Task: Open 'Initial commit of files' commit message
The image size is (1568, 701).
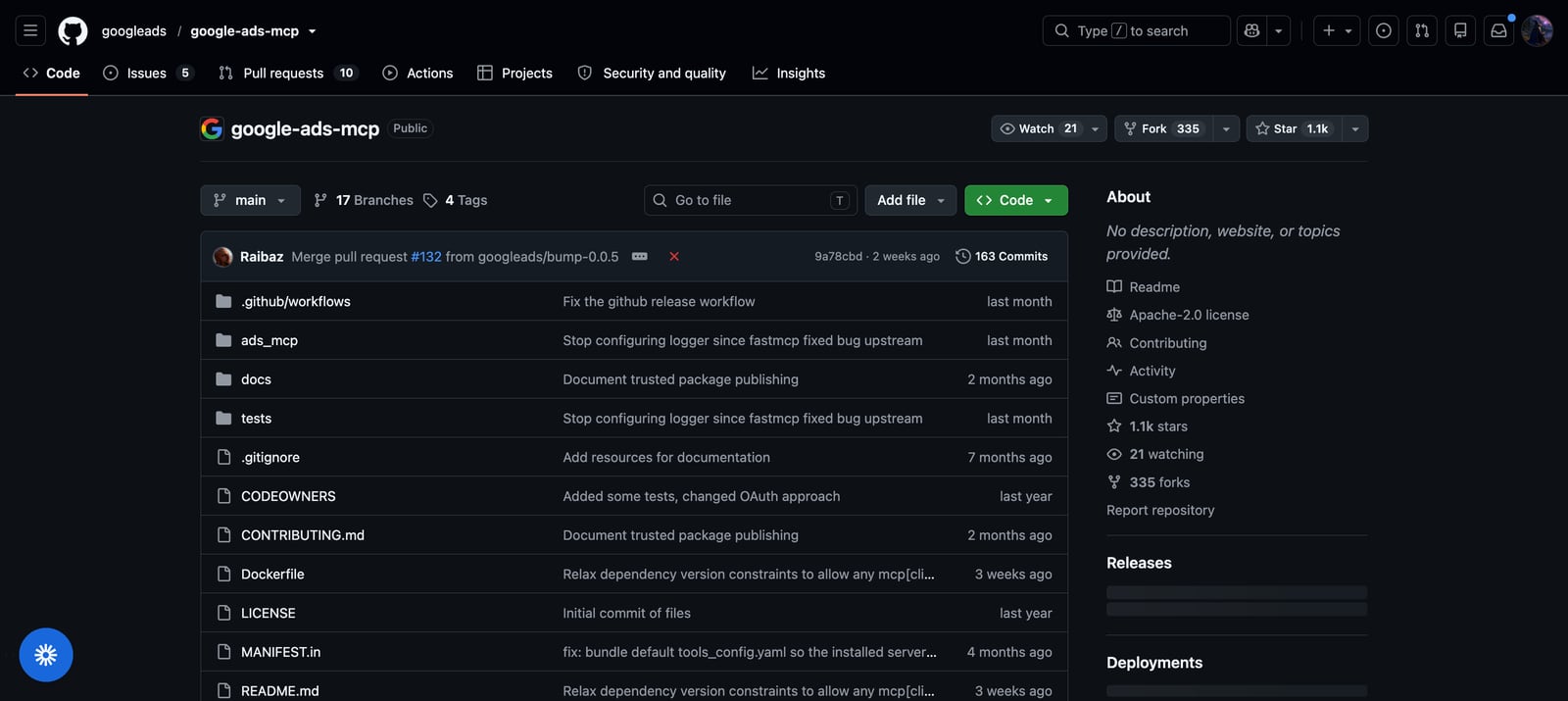Action: [626, 613]
